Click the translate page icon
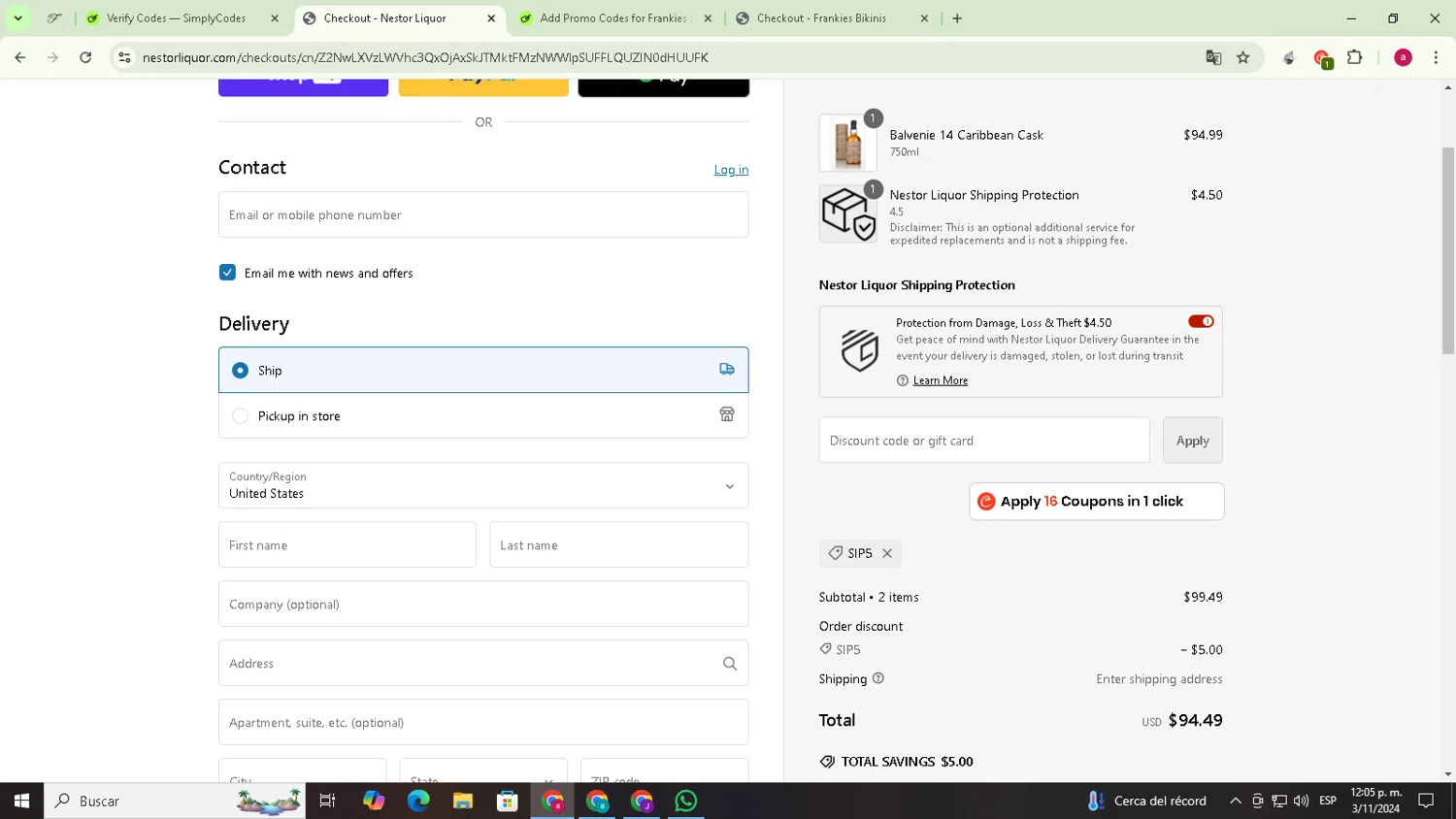The image size is (1456, 819). [1213, 57]
